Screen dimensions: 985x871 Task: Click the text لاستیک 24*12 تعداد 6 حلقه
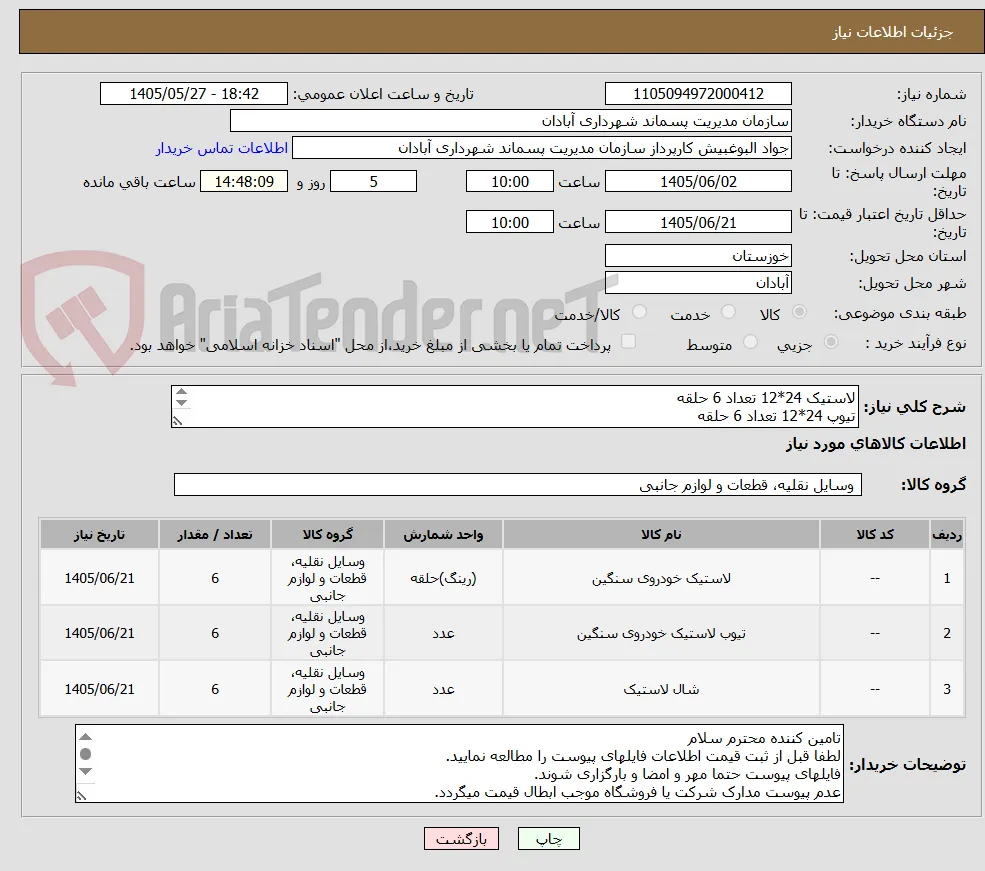(766, 398)
